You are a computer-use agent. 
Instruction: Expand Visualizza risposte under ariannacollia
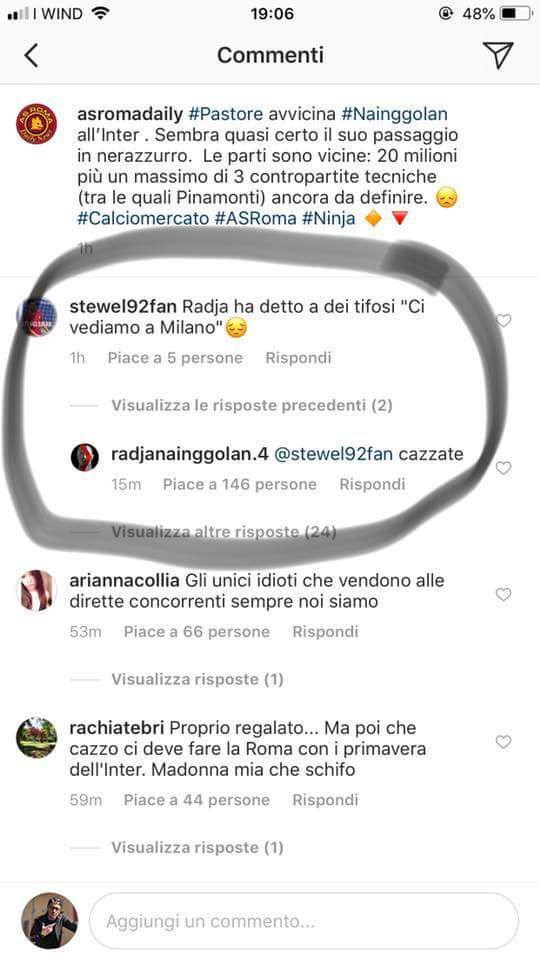pyautogui.click(x=197, y=680)
